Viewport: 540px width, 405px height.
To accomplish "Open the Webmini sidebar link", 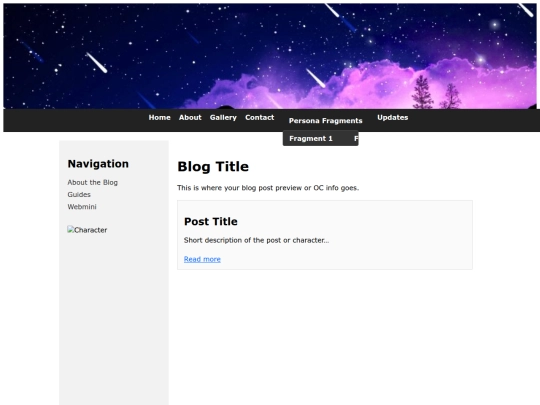I will [82, 207].
